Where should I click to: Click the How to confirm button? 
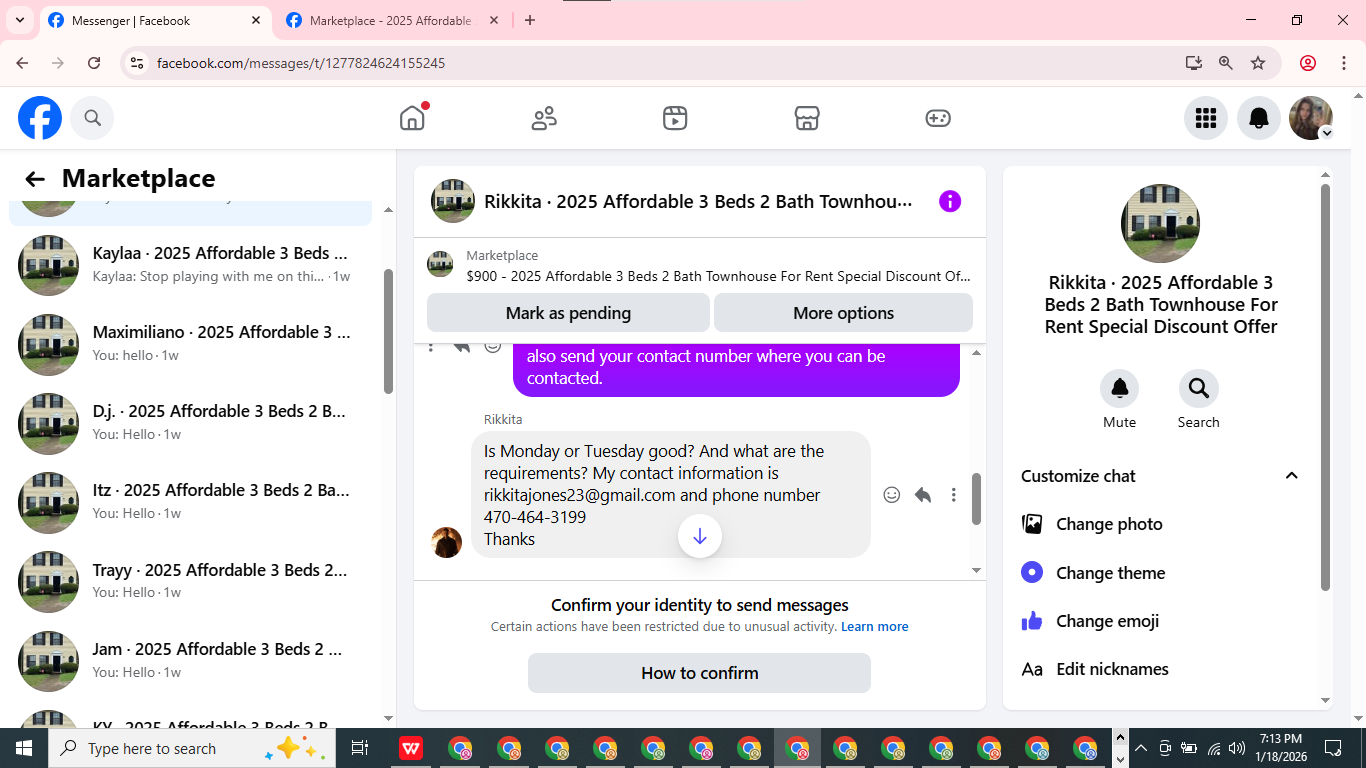(699, 673)
